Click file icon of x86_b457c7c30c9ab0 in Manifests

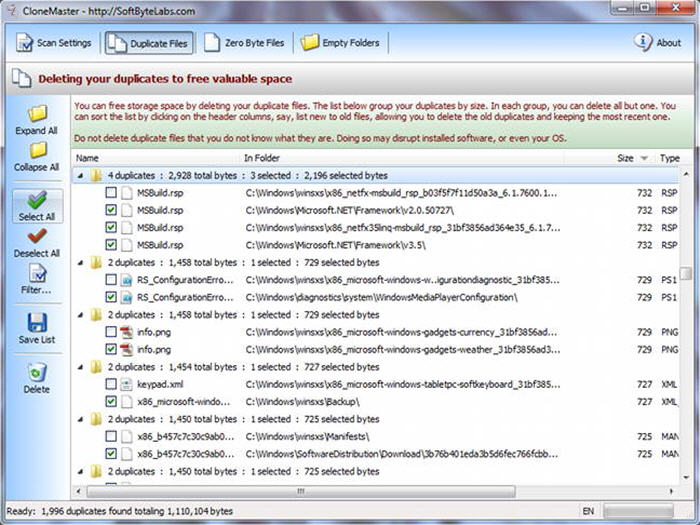coord(127,437)
